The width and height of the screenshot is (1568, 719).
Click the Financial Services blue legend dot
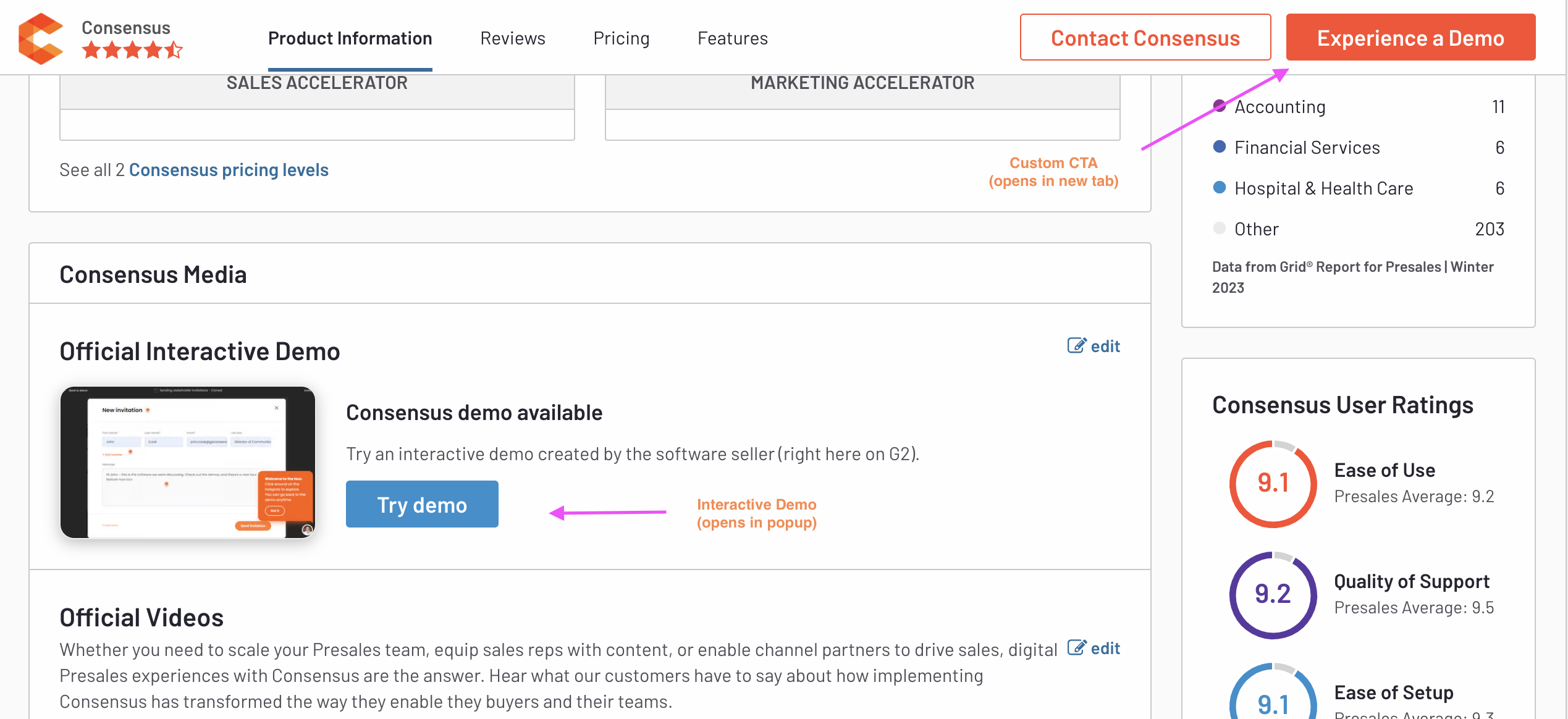[x=1219, y=147]
